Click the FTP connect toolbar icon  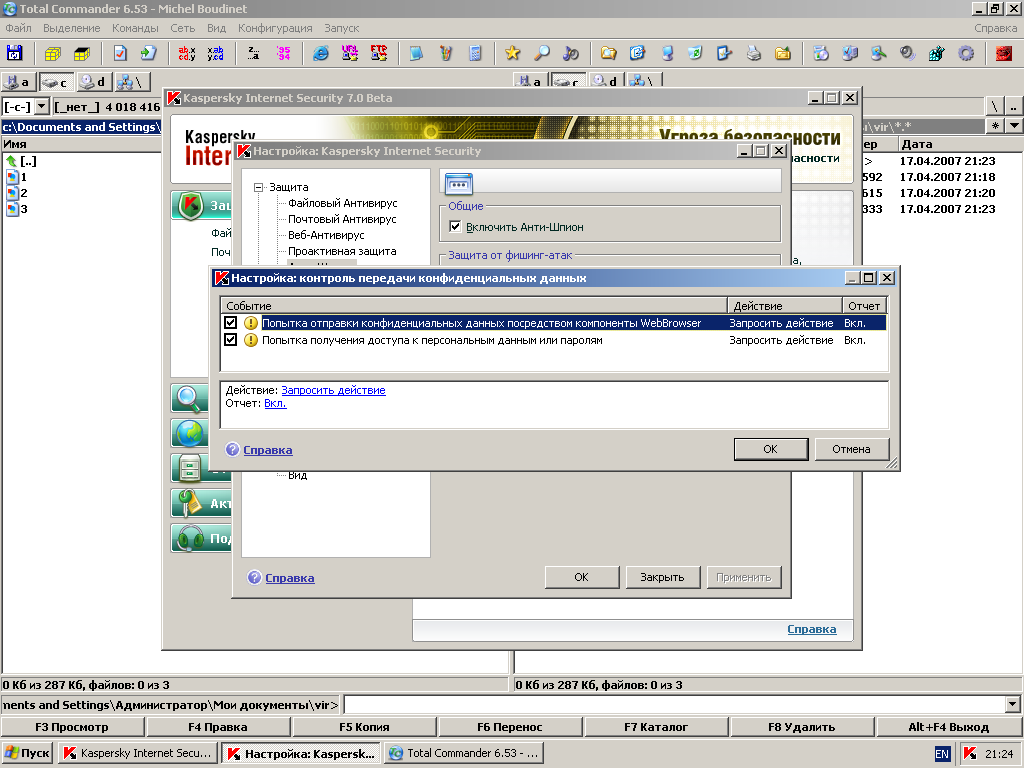coord(379,53)
